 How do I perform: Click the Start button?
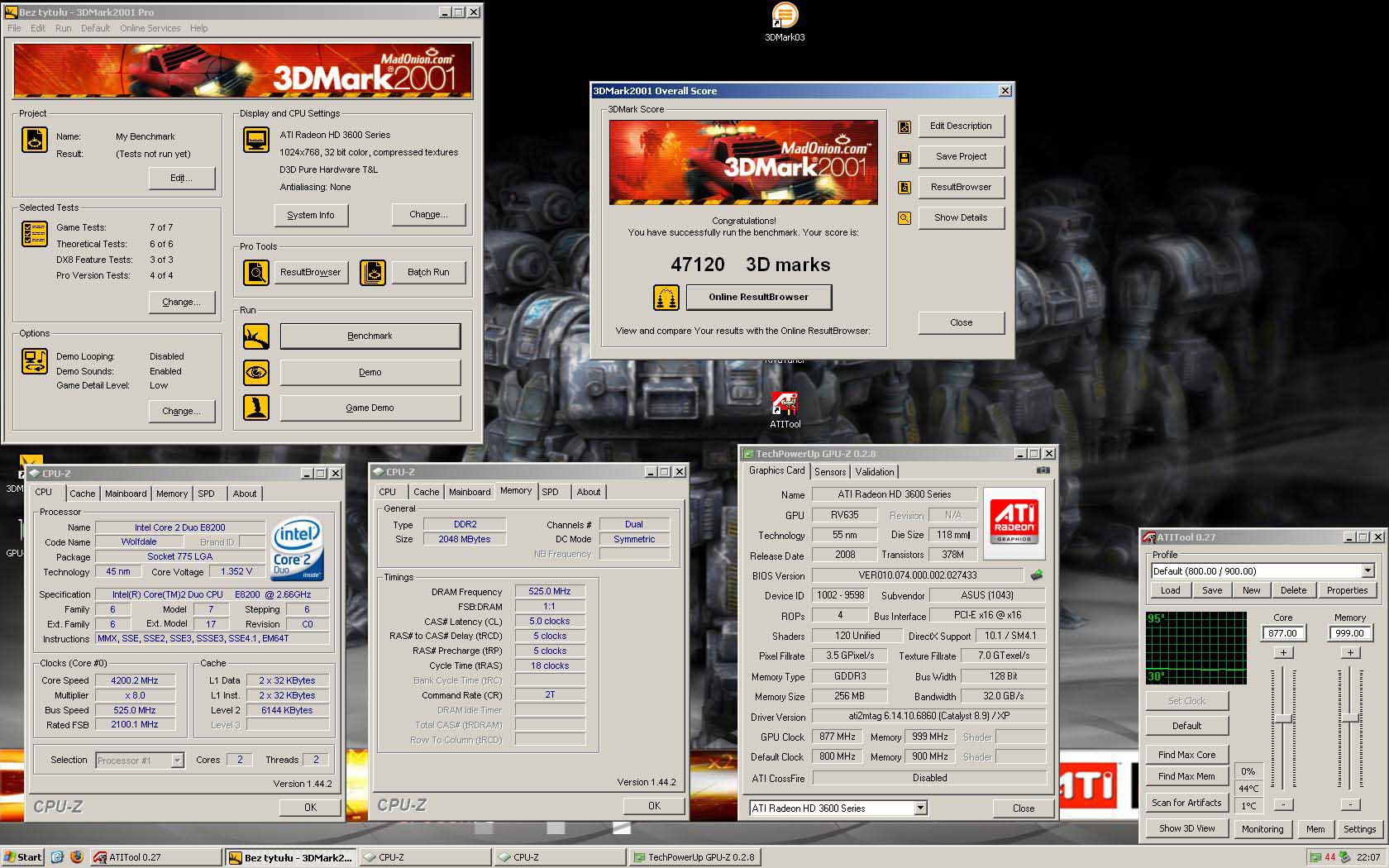22,857
